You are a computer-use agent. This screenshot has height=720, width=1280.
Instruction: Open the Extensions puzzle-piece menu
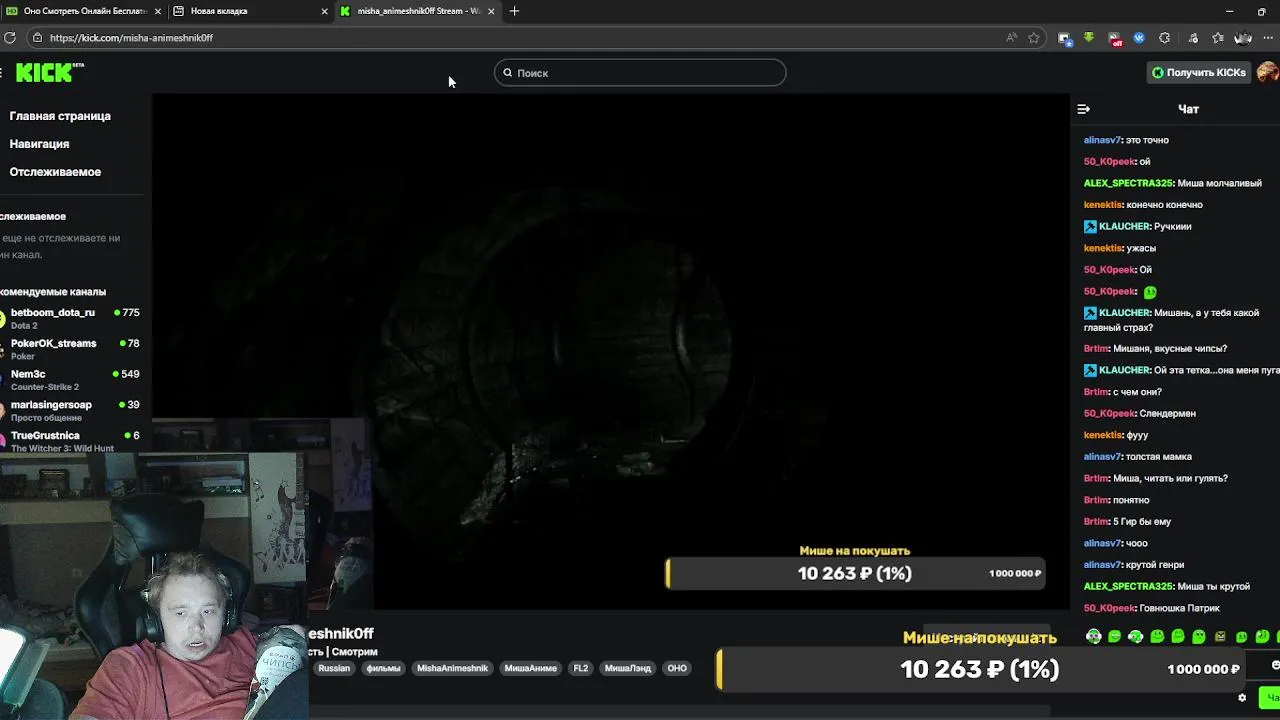pyautogui.click(x=1165, y=38)
